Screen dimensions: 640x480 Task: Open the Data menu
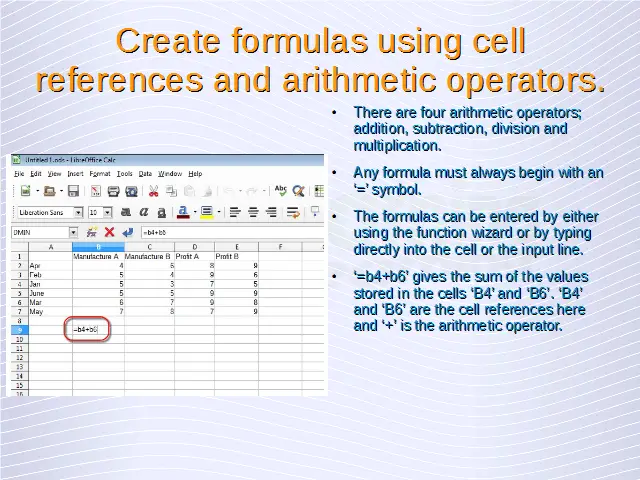pyautogui.click(x=145, y=173)
